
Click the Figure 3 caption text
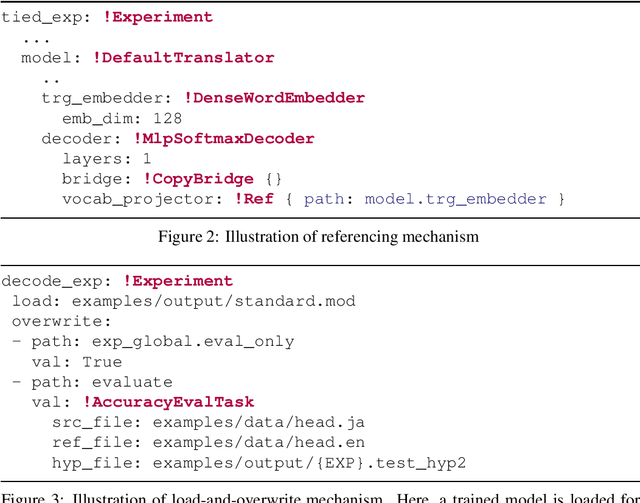pos(320,494)
